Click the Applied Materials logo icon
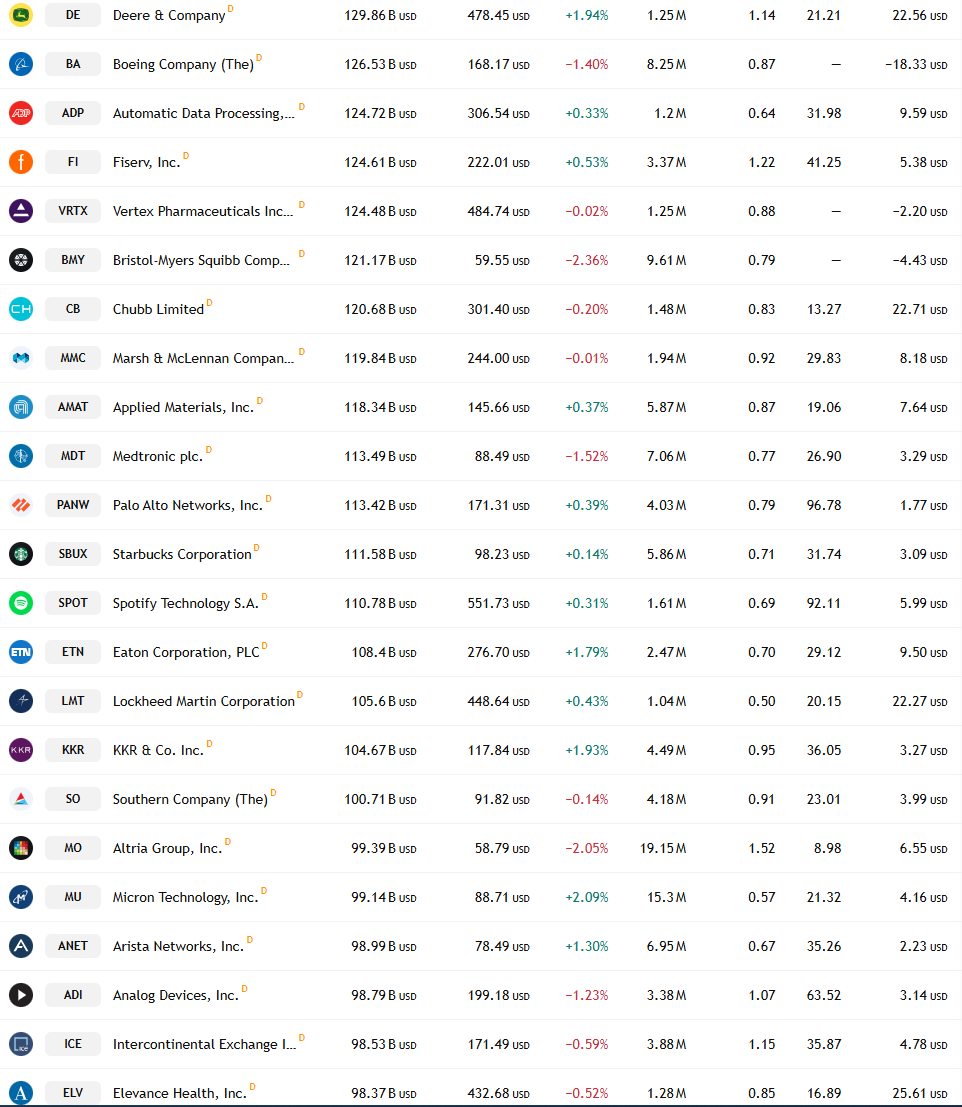Image resolution: width=962 pixels, height=1107 pixels. point(21,407)
